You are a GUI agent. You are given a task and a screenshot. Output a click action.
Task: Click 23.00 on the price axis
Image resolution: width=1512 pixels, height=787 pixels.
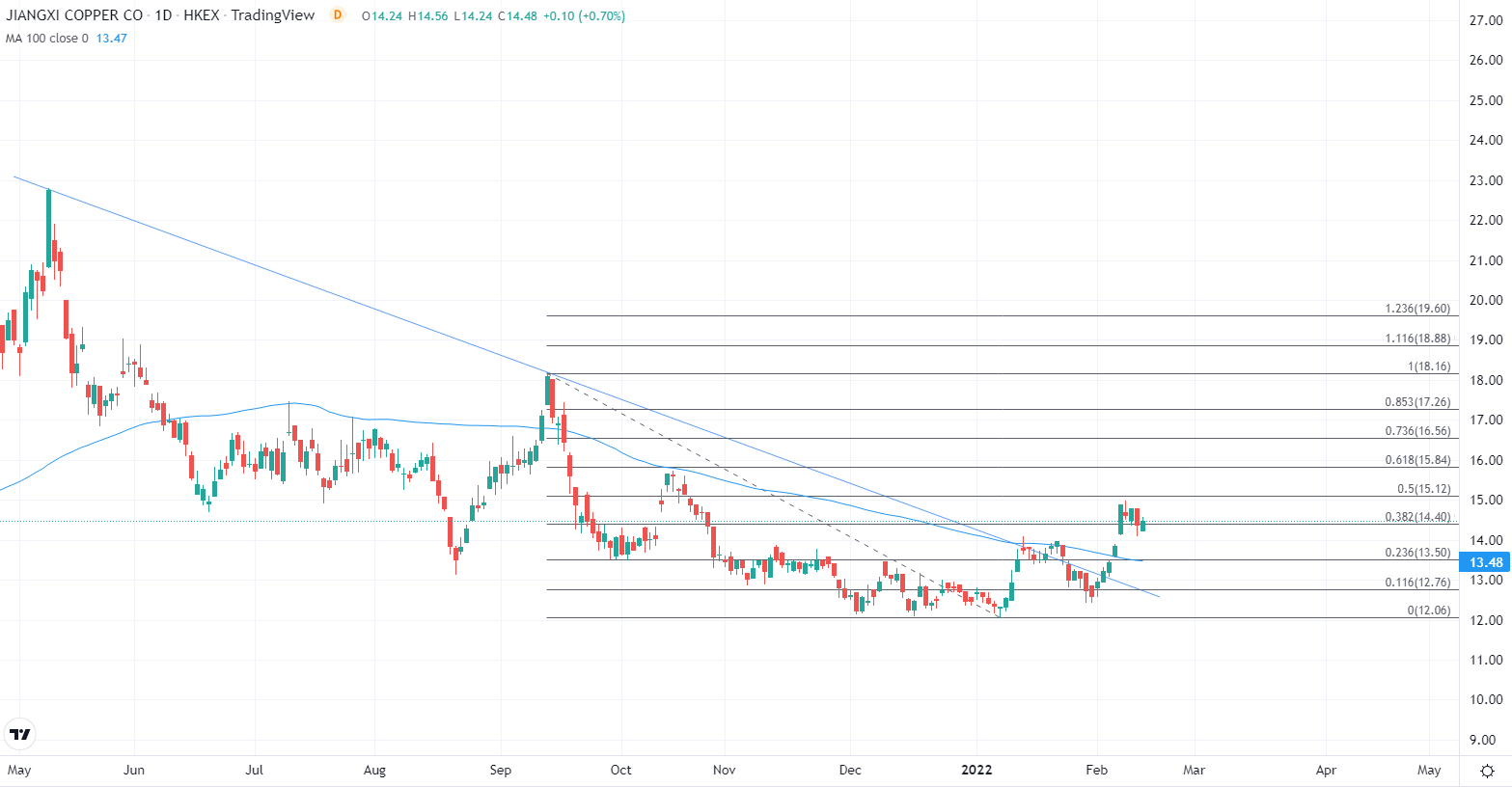1486,180
